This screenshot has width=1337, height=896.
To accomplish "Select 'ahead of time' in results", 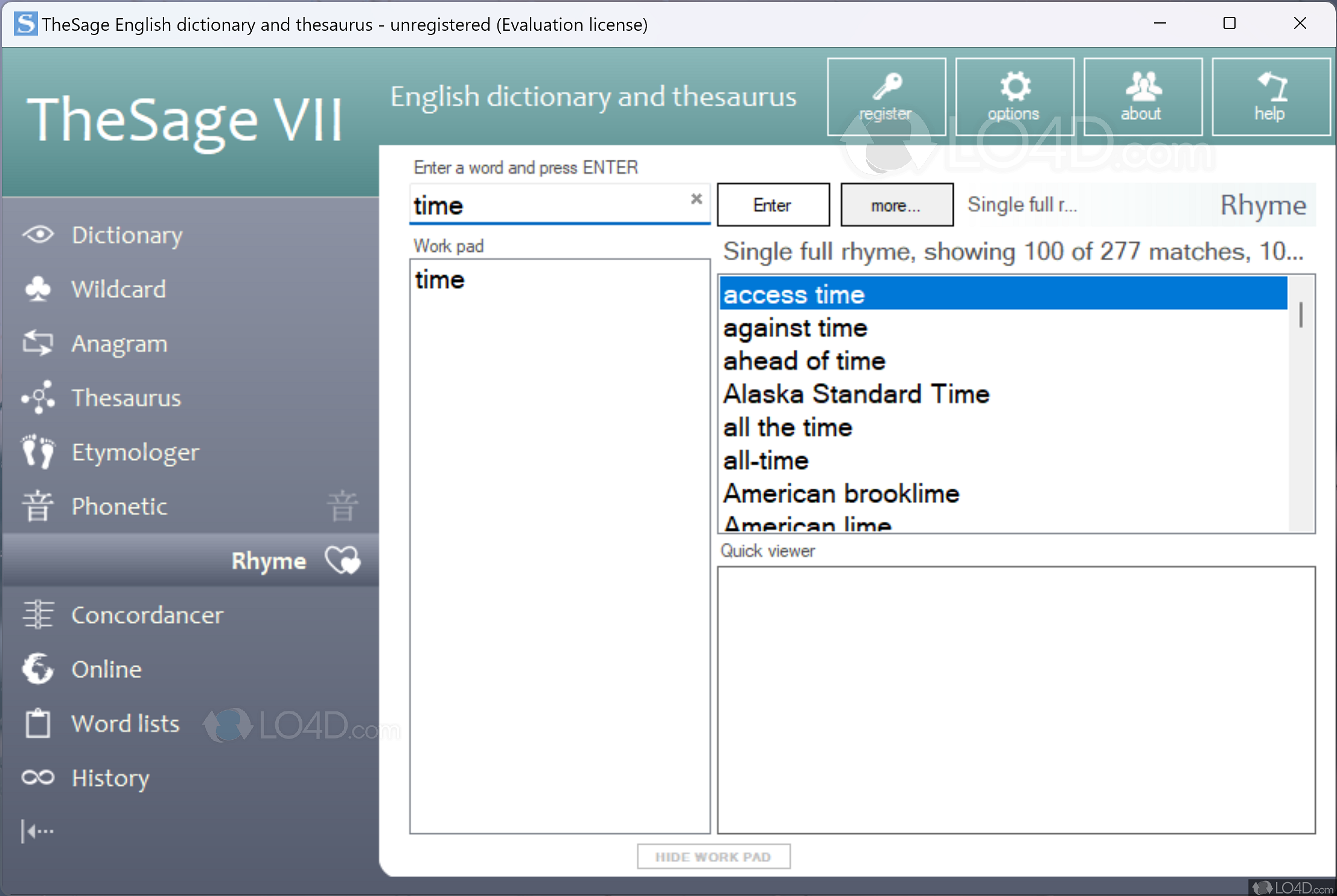I will click(x=1003, y=361).
